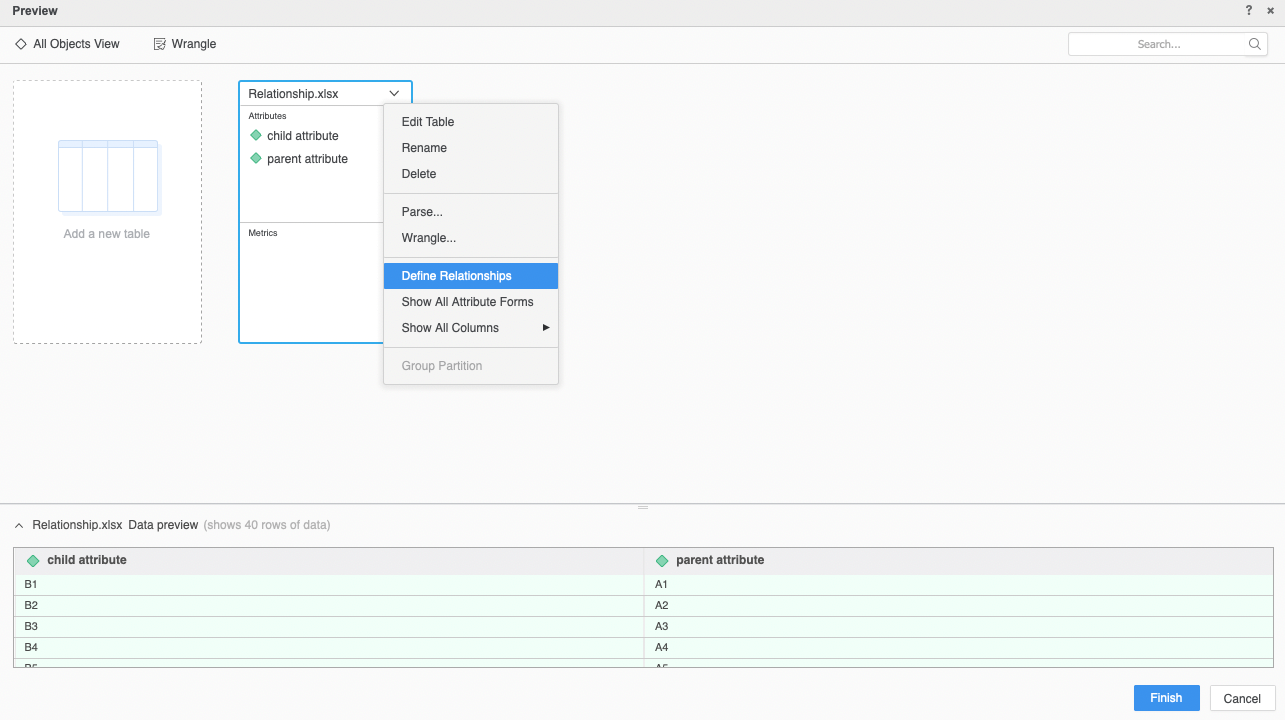
Task: Click the Add a new table icon
Action: pos(107,177)
